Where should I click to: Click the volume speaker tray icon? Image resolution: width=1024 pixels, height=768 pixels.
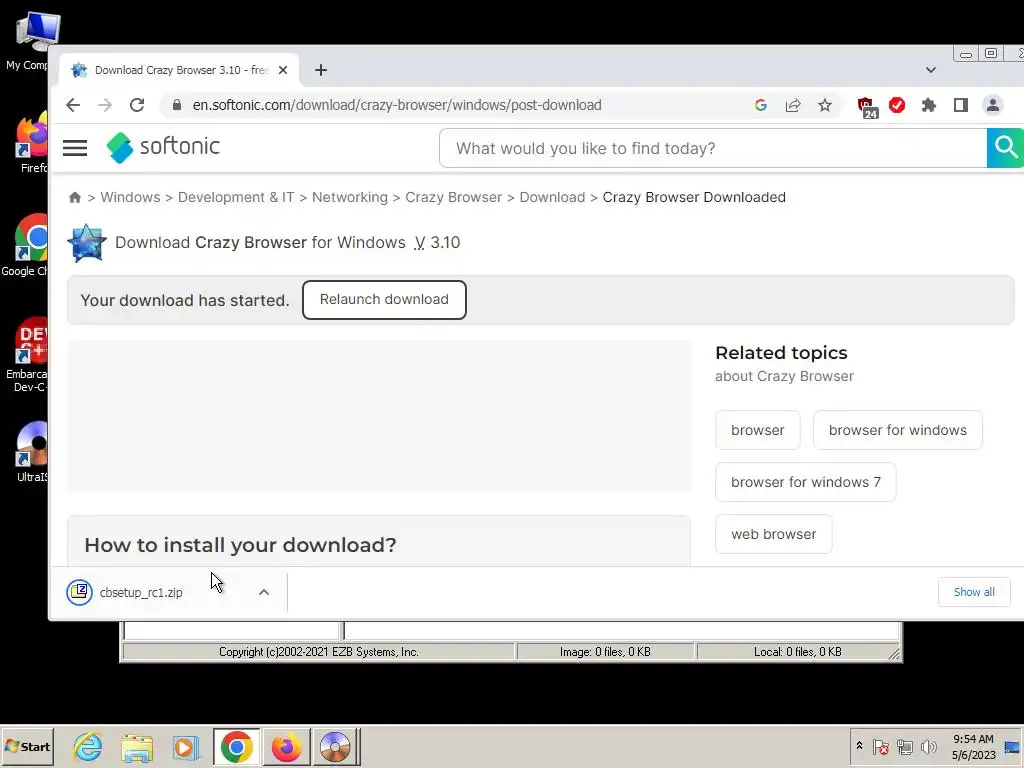[928, 746]
